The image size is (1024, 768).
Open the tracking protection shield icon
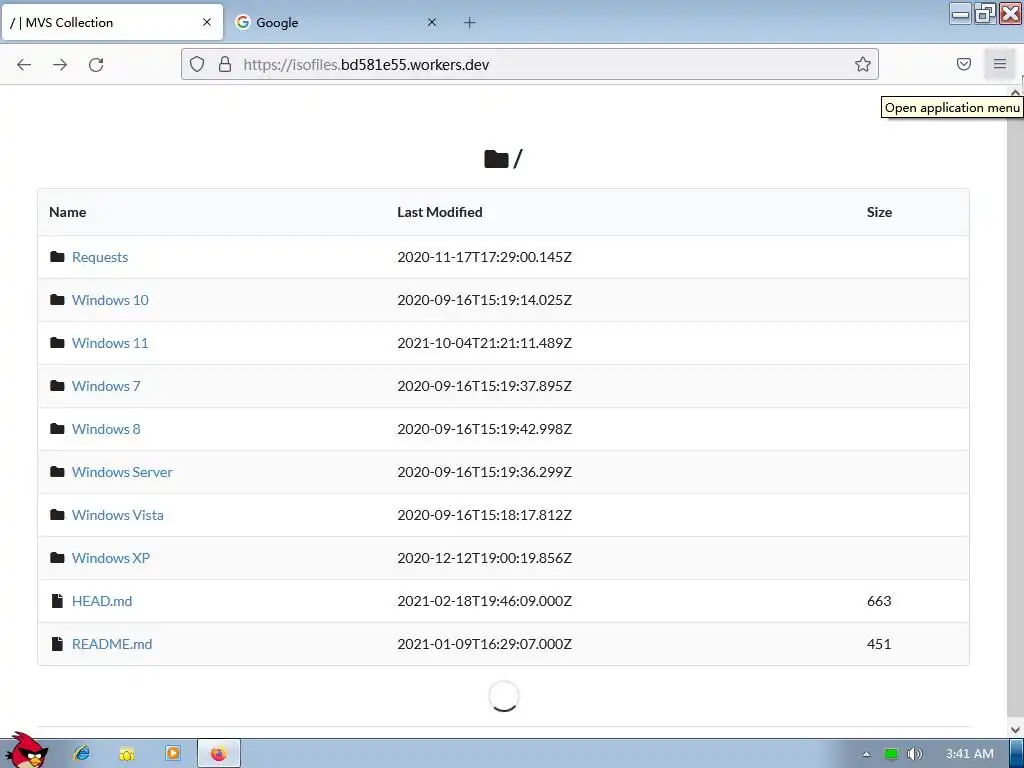point(197,64)
